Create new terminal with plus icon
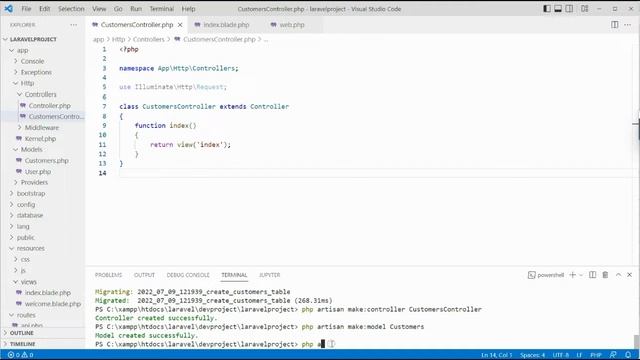Screen dimensions: 640x360 tap(573, 275)
